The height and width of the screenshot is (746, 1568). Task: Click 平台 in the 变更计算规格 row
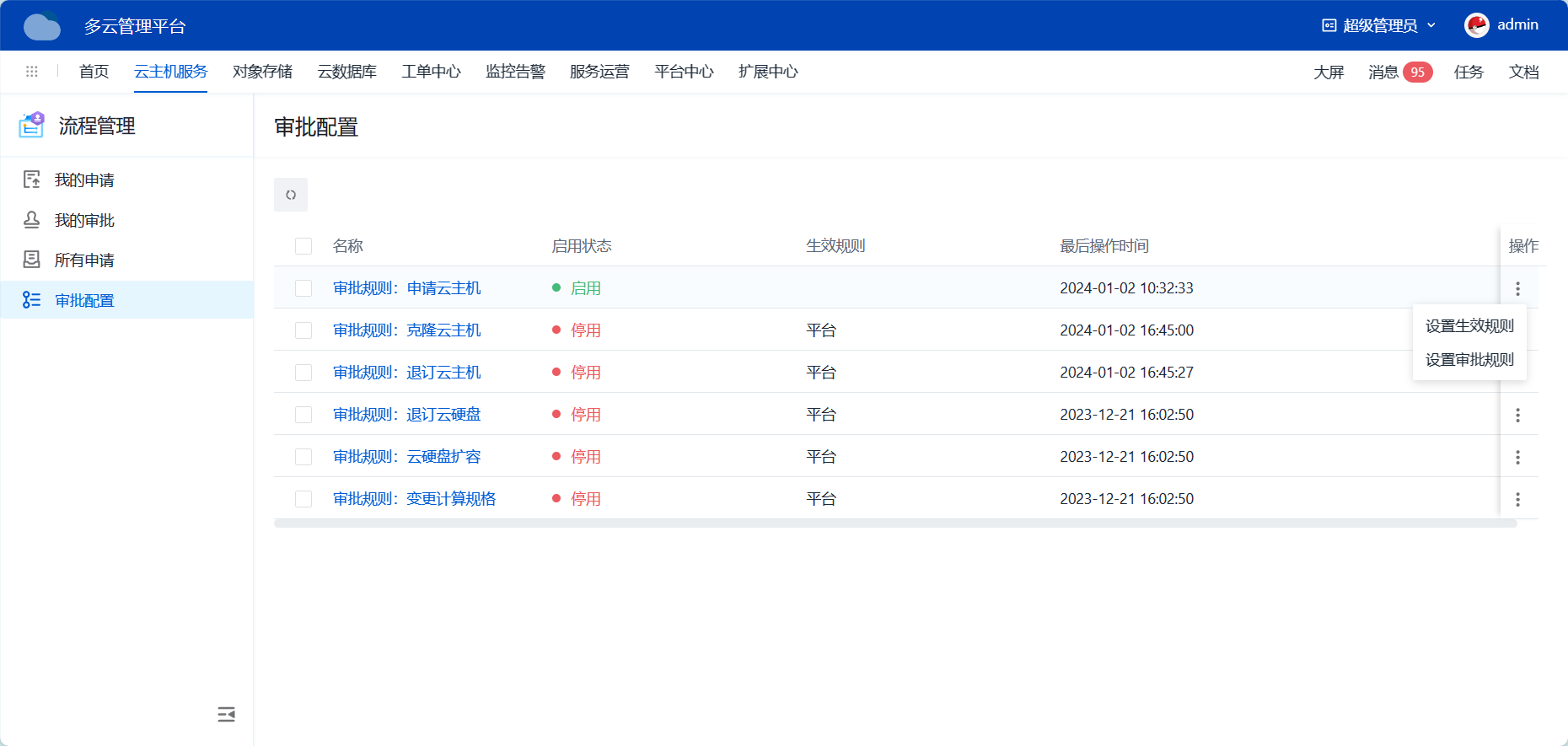coord(821,499)
